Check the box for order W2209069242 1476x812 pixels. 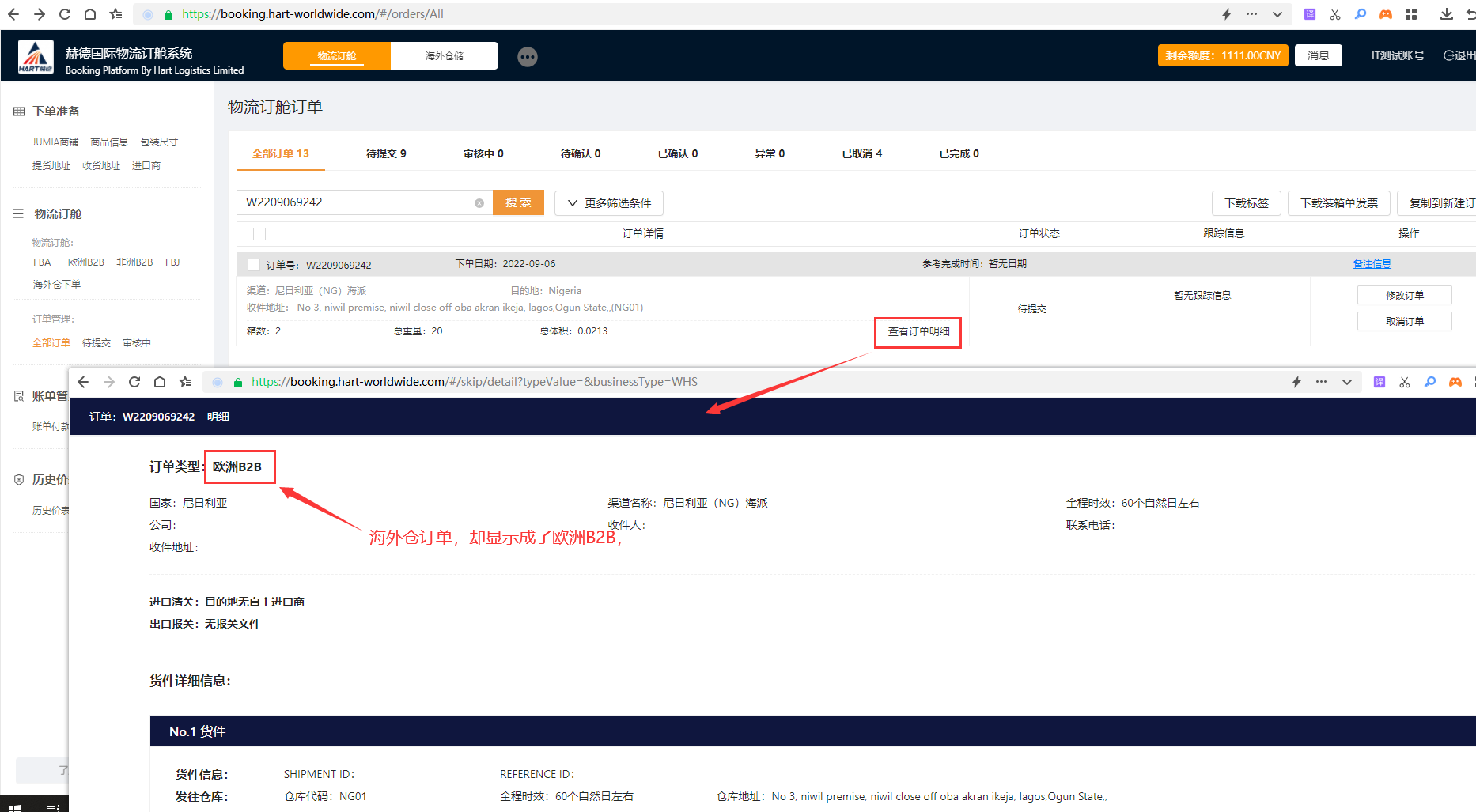click(x=254, y=265)
